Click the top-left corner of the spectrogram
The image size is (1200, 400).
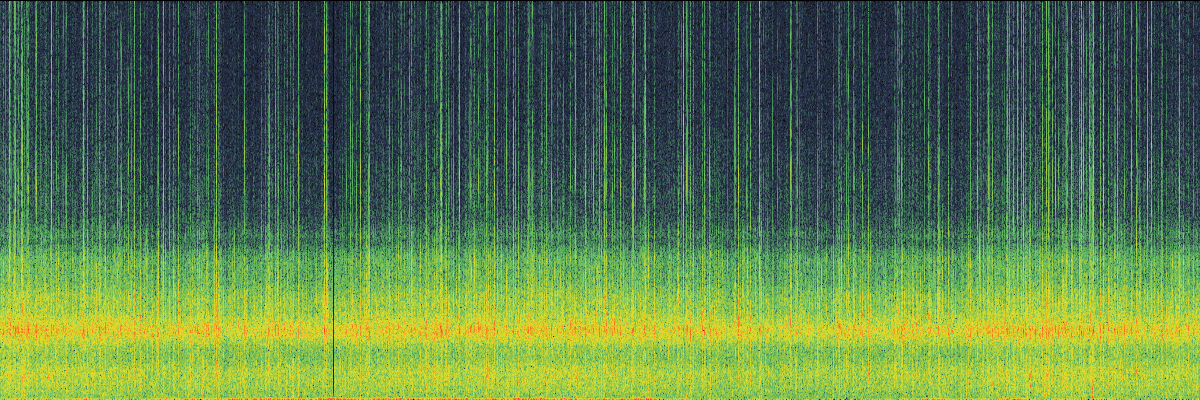pos(1,1)
